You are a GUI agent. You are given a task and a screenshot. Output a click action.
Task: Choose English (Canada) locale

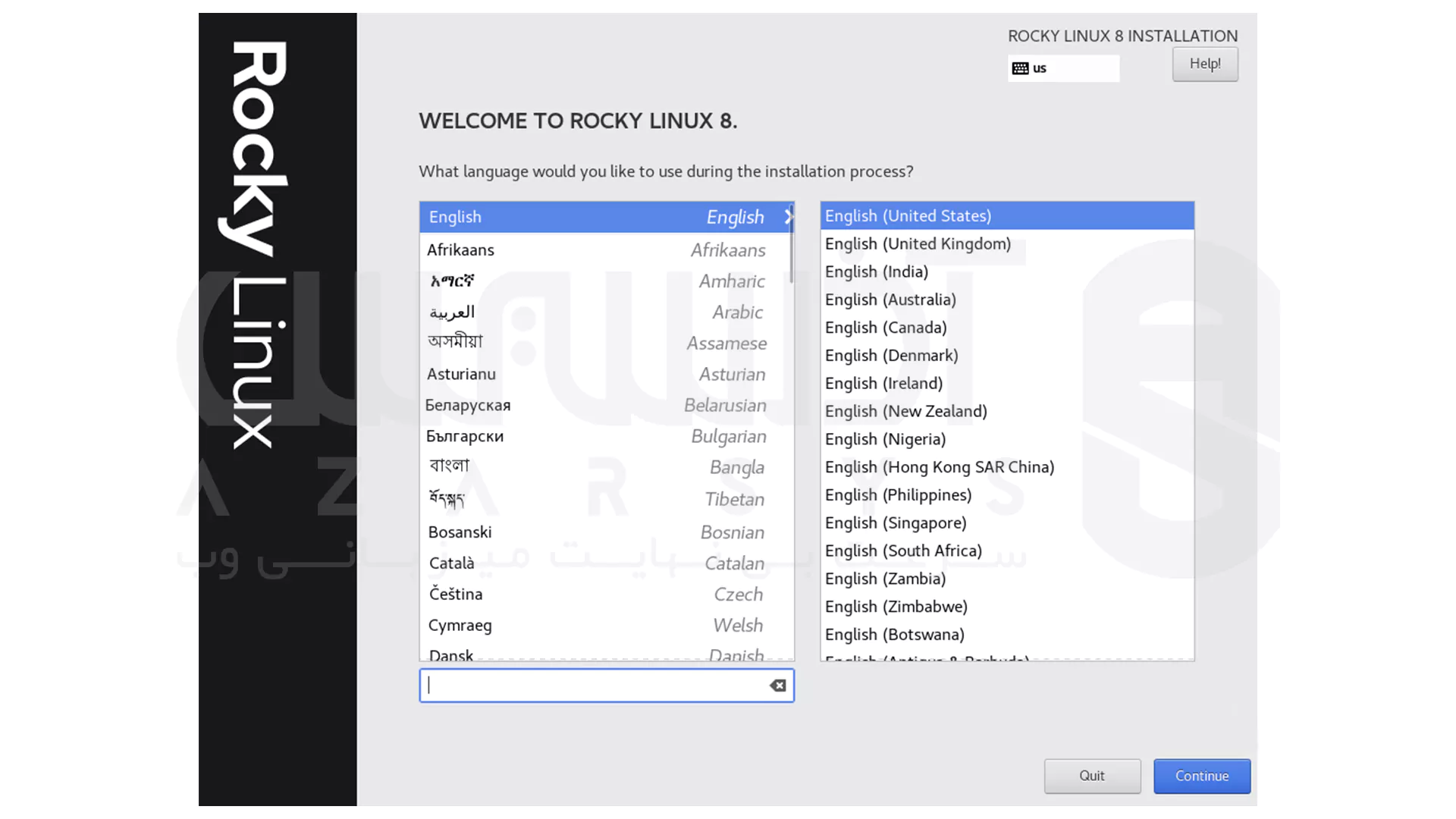tap(1007, 328)
